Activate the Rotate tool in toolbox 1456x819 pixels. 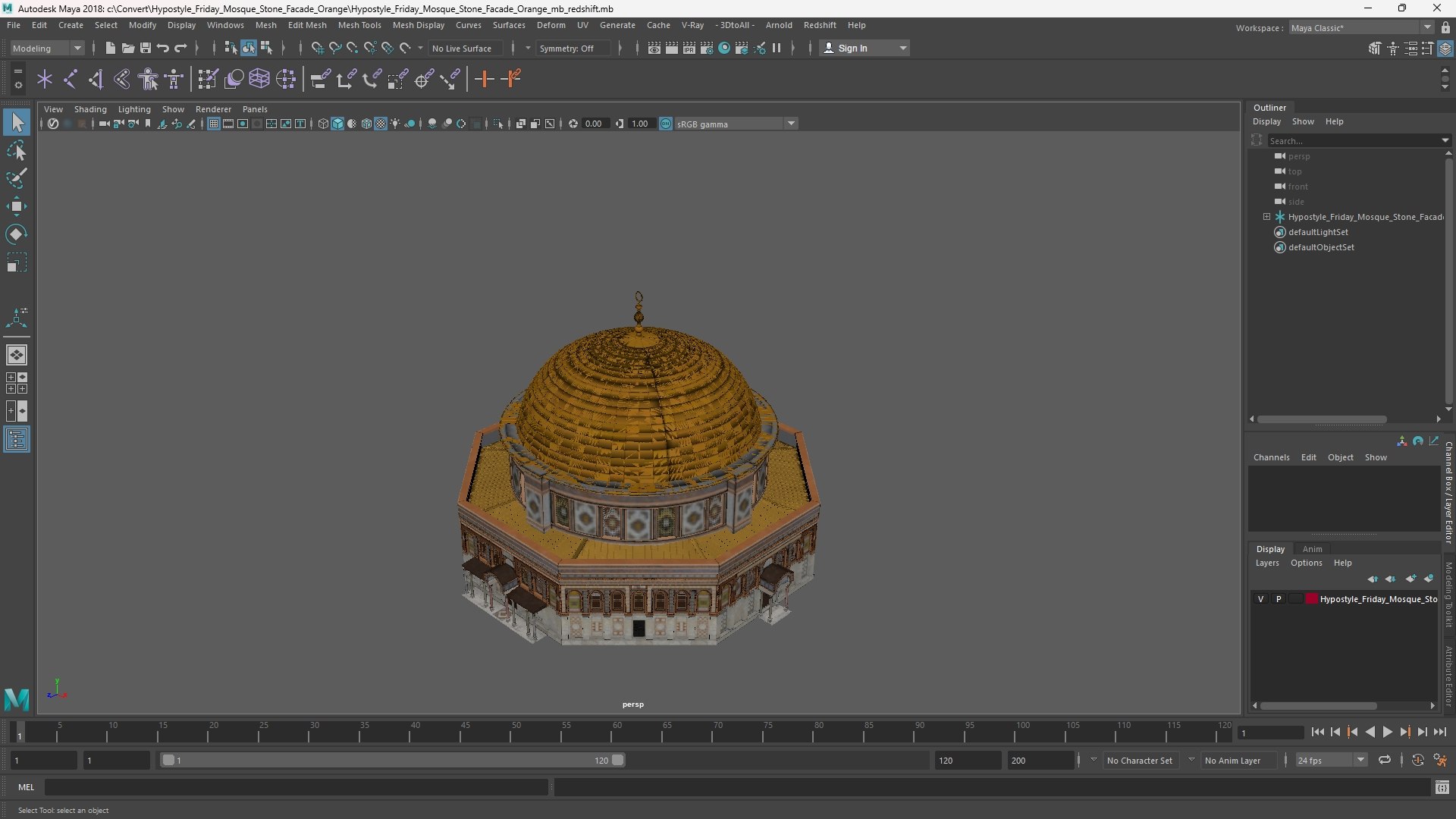coord(17,234)
